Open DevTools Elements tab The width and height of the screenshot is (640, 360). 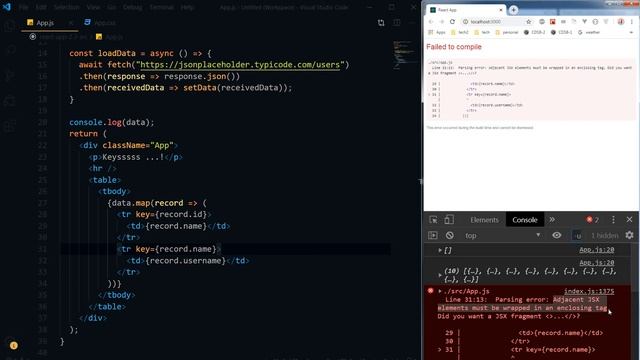[x=484, y=220]
